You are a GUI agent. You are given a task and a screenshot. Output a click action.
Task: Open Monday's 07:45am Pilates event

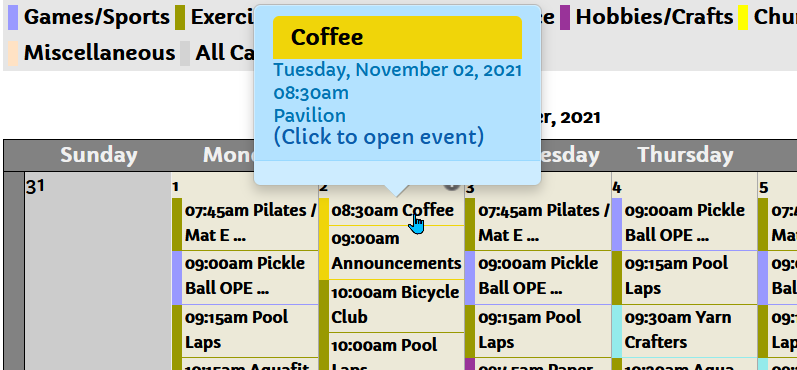tap(250, 223)
